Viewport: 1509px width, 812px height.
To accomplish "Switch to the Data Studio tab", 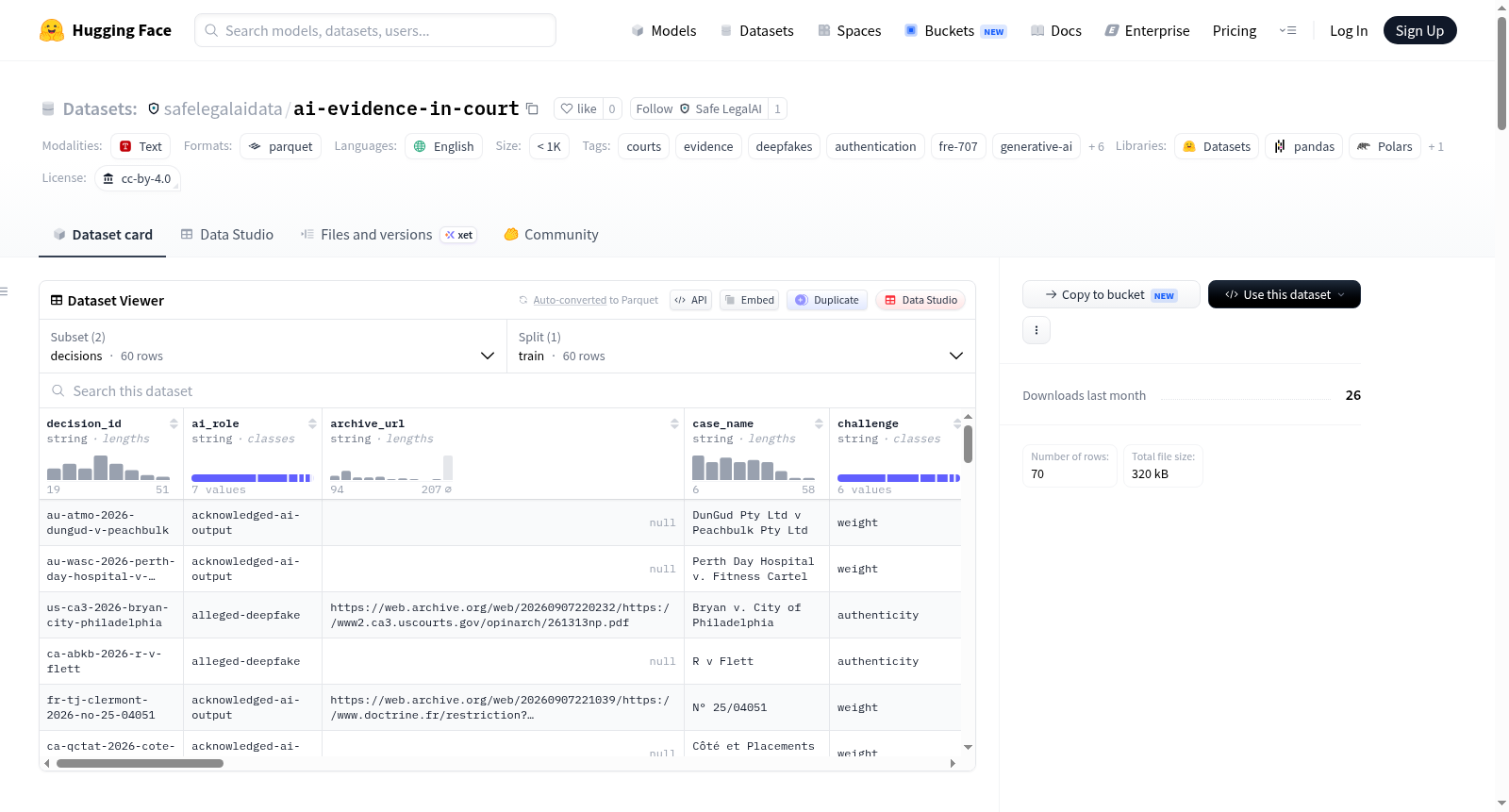I will (227, 234).
